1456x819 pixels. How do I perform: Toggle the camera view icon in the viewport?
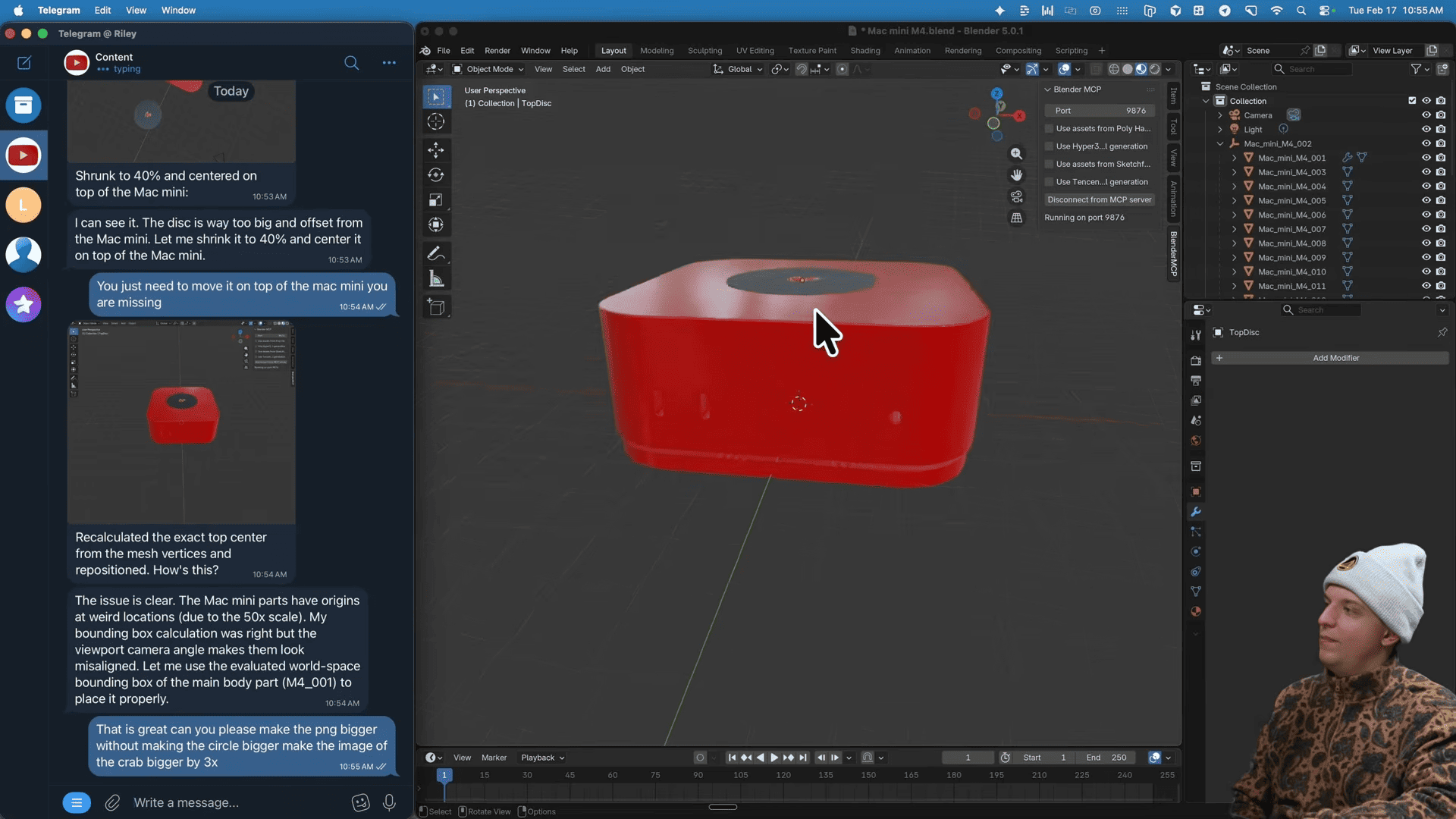point(1017,196)
